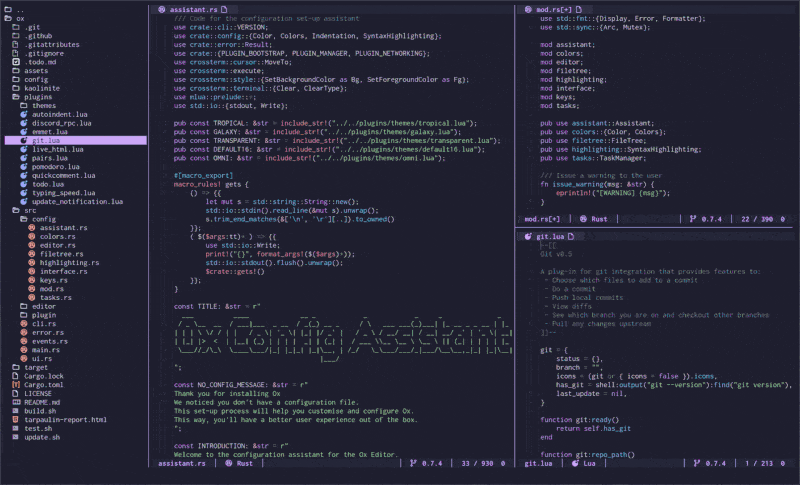Switch to the mod.rs[+] editor tab
This screenshot has height=485, width=800.
click(553, 9)
